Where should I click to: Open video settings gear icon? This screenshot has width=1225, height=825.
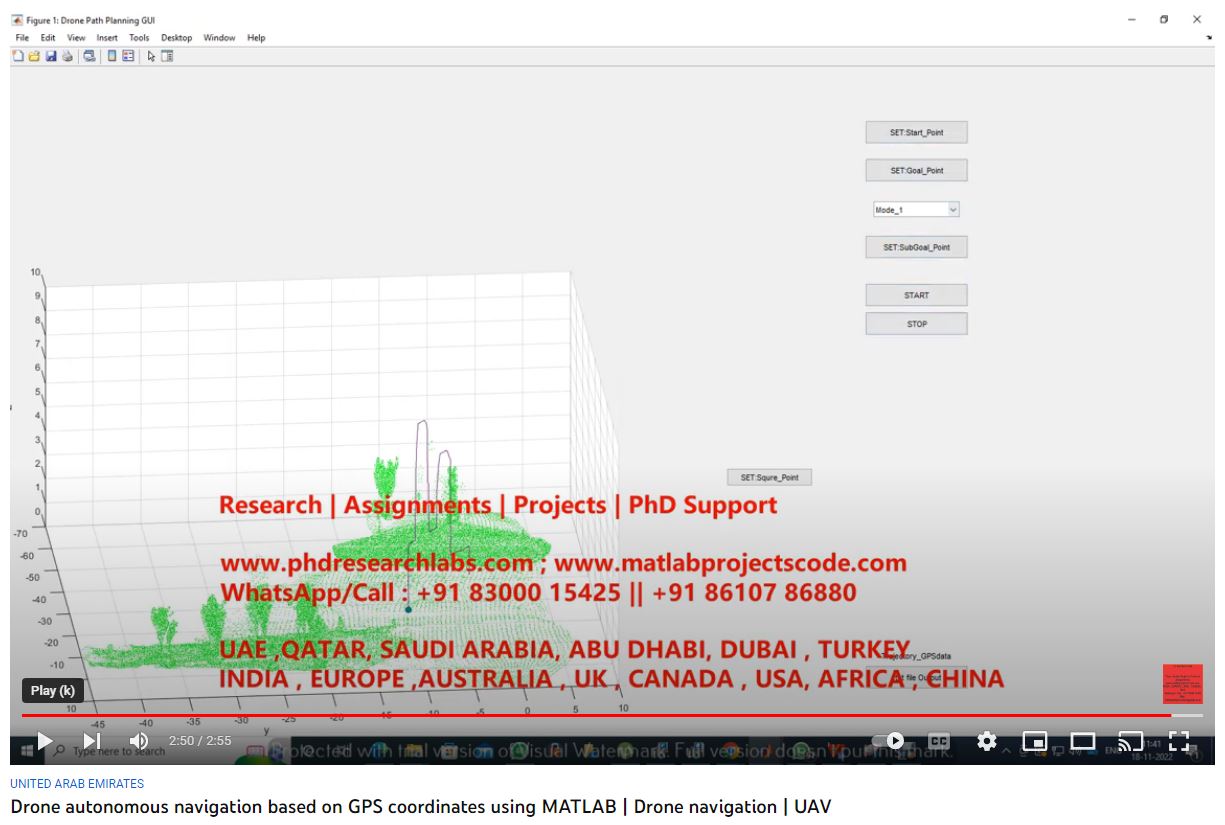click(987, 741)
